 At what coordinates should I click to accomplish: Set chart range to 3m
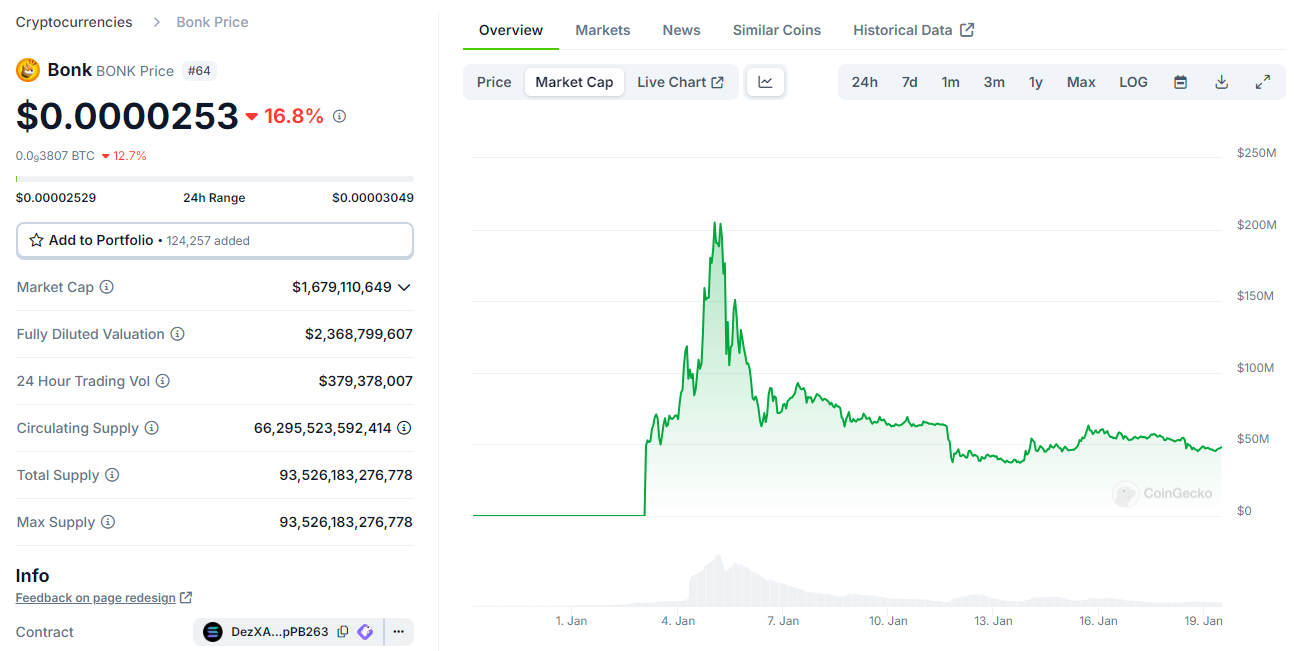[x=994, y=82]
